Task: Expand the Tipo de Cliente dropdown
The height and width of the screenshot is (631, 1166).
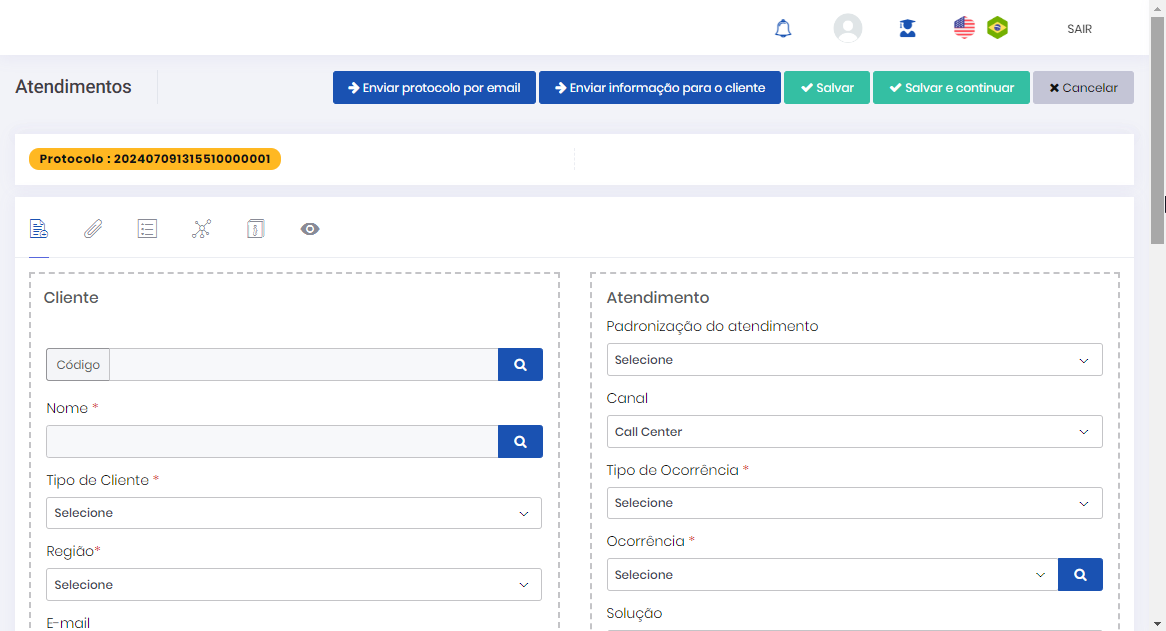Action: tap(294, 513)
